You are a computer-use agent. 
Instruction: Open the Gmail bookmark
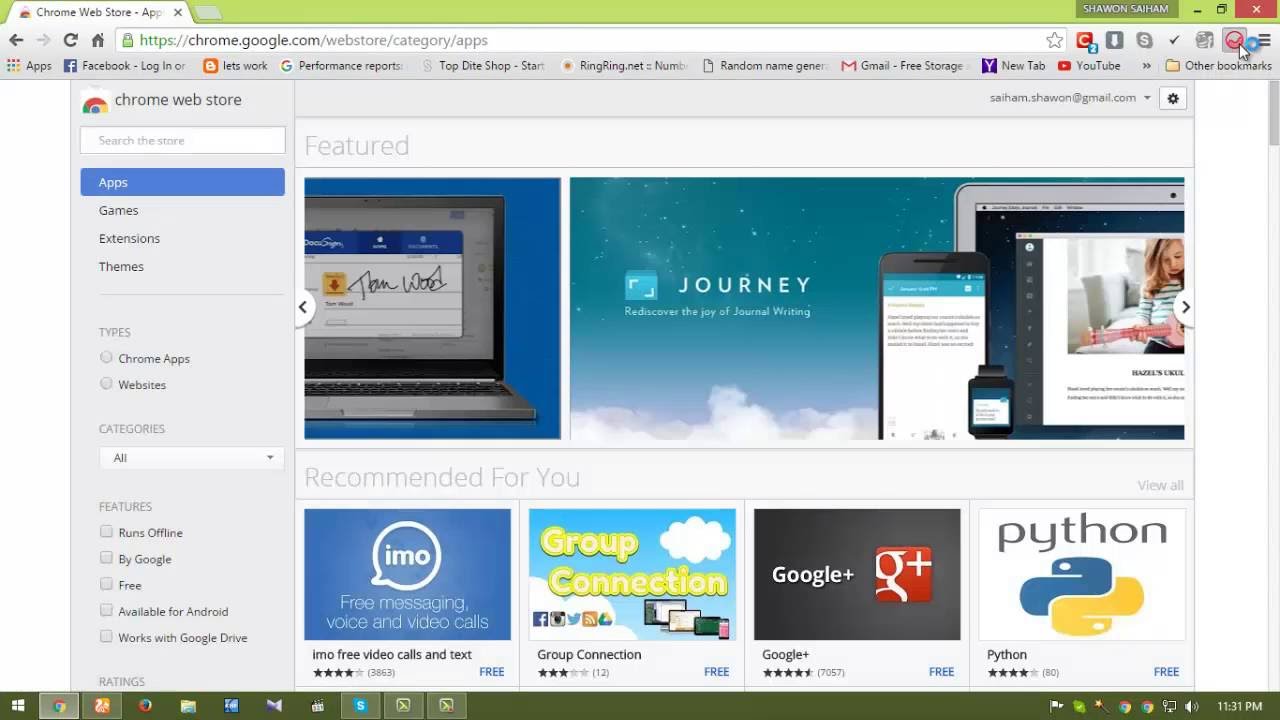(903, 66)
